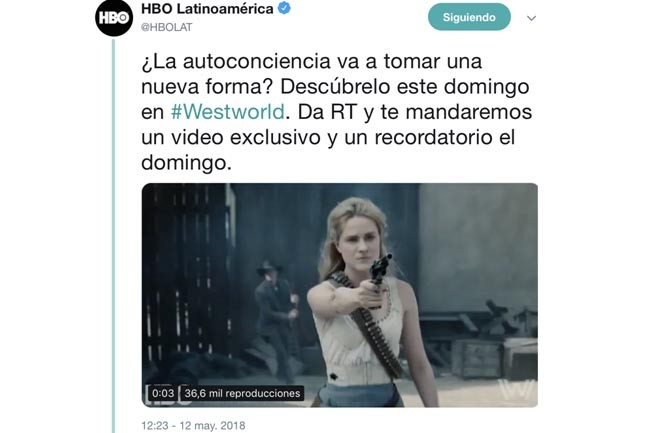
Task: Expand the tweet options chevron
Action: 531,18
